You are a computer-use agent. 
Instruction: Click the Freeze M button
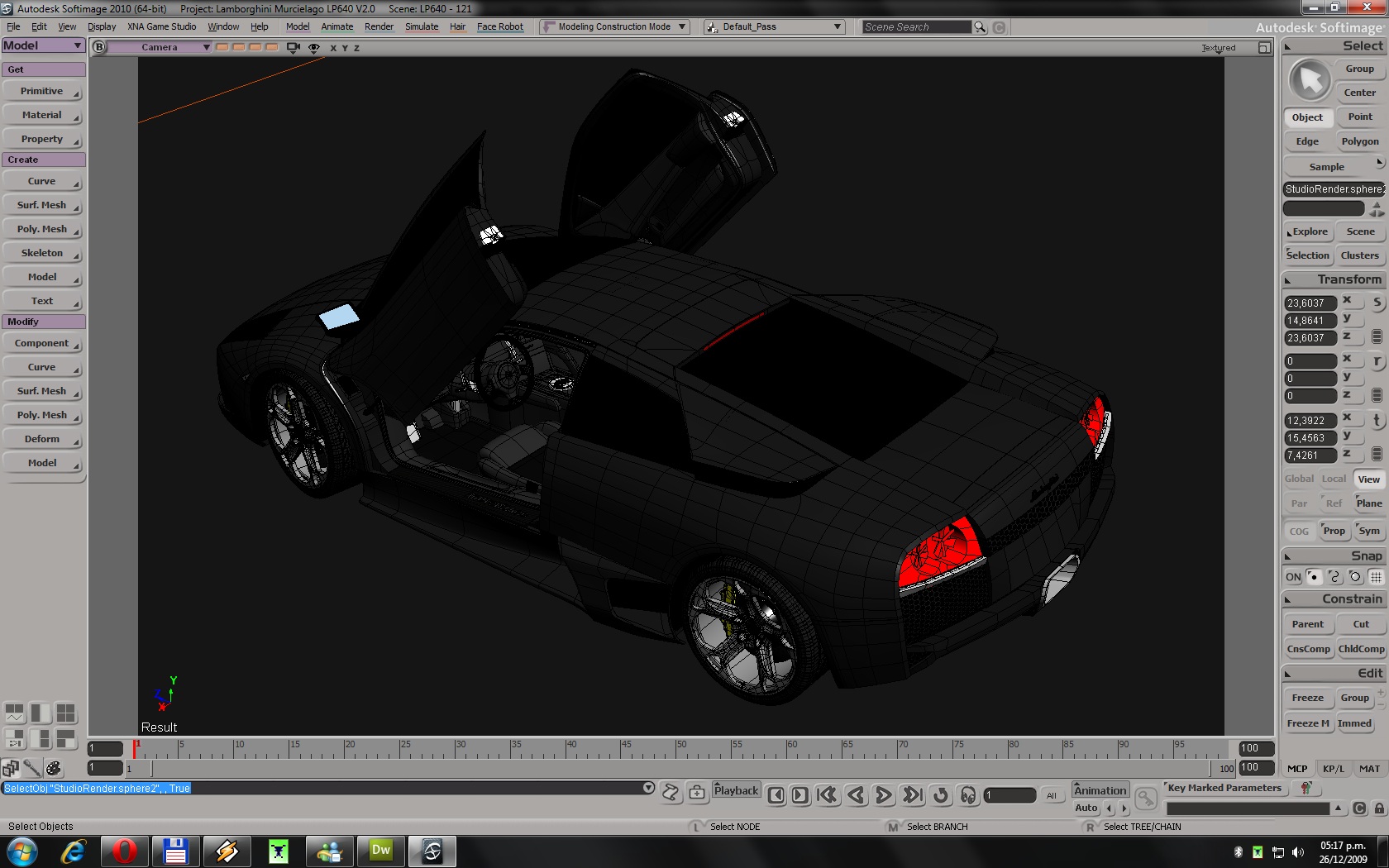pos(1308,724)
